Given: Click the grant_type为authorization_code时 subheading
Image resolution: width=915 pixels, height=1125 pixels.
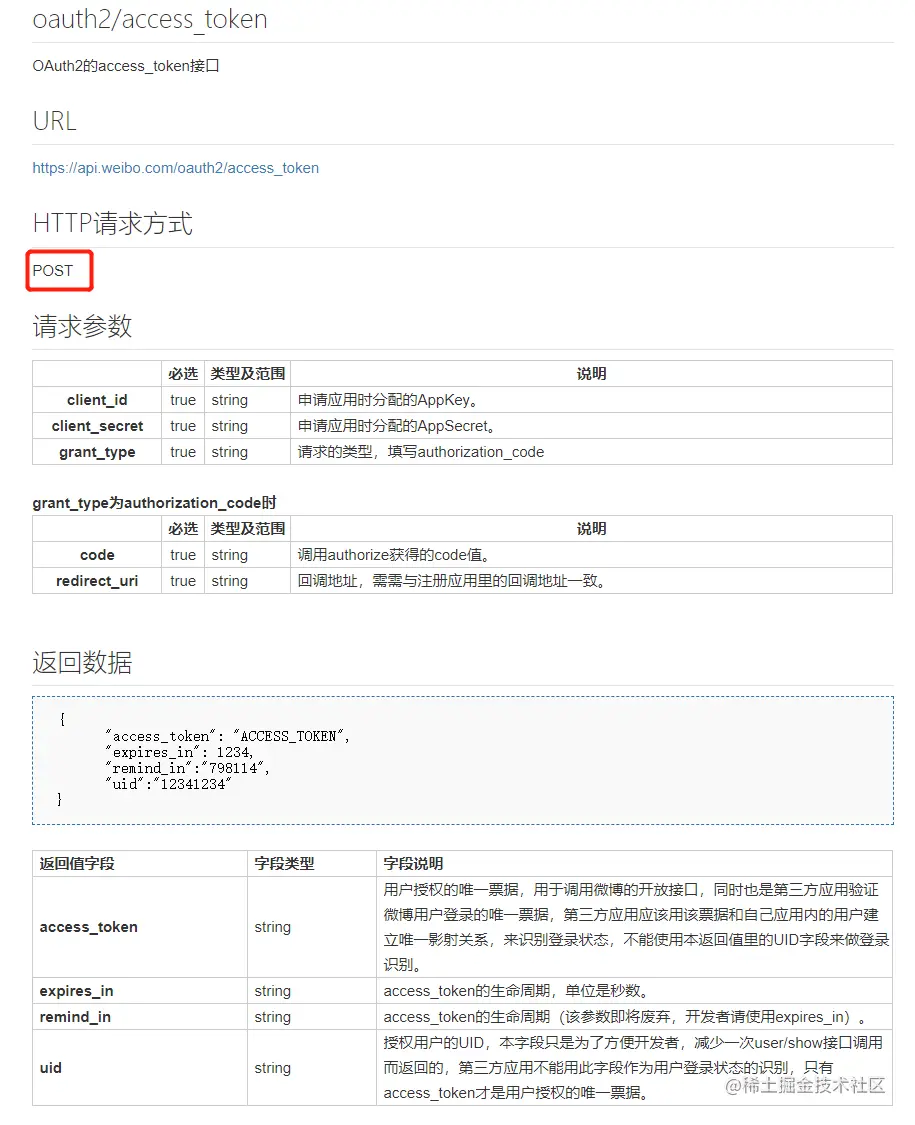Looking at the screenshot, I should pyautogui.click(x=154, y=502).
